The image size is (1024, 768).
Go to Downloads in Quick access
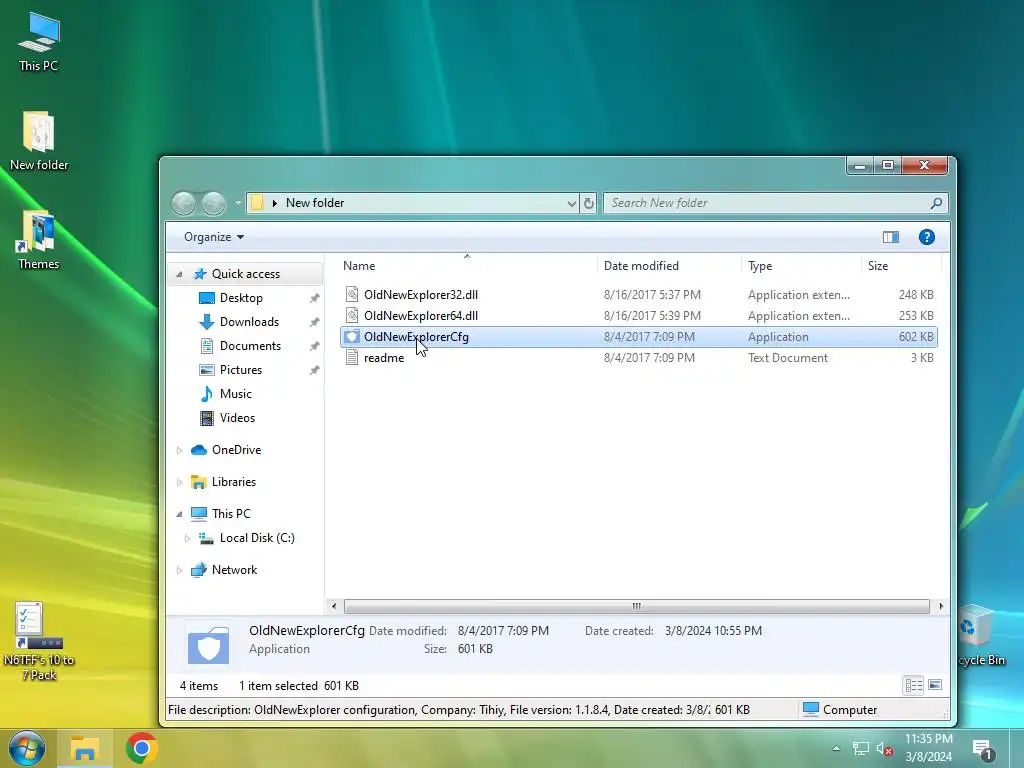(249, 322)
